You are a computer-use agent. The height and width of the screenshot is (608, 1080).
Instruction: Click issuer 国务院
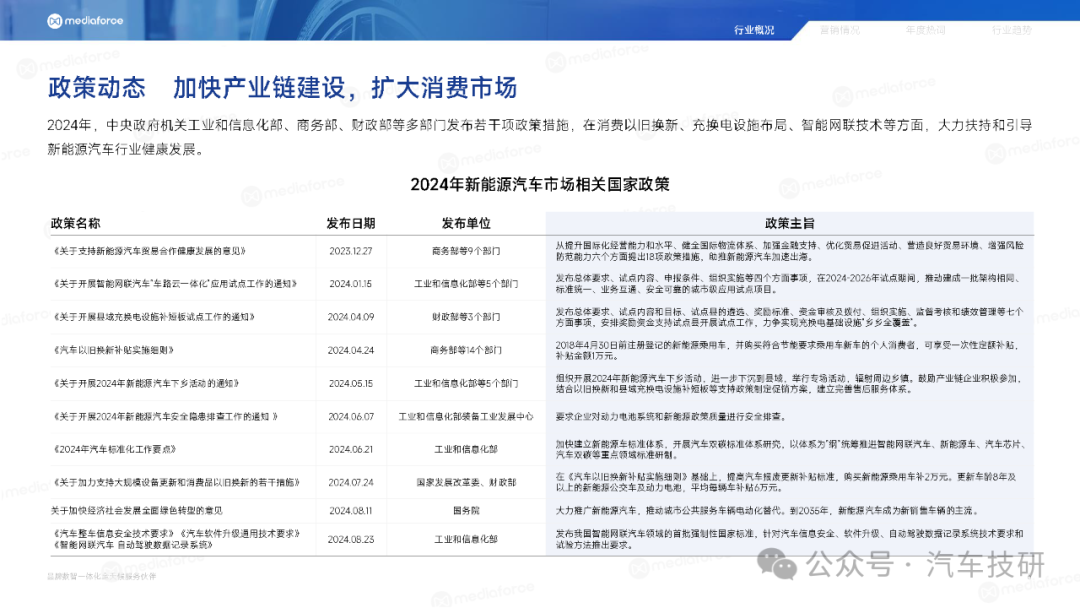(x=466, y=511)
